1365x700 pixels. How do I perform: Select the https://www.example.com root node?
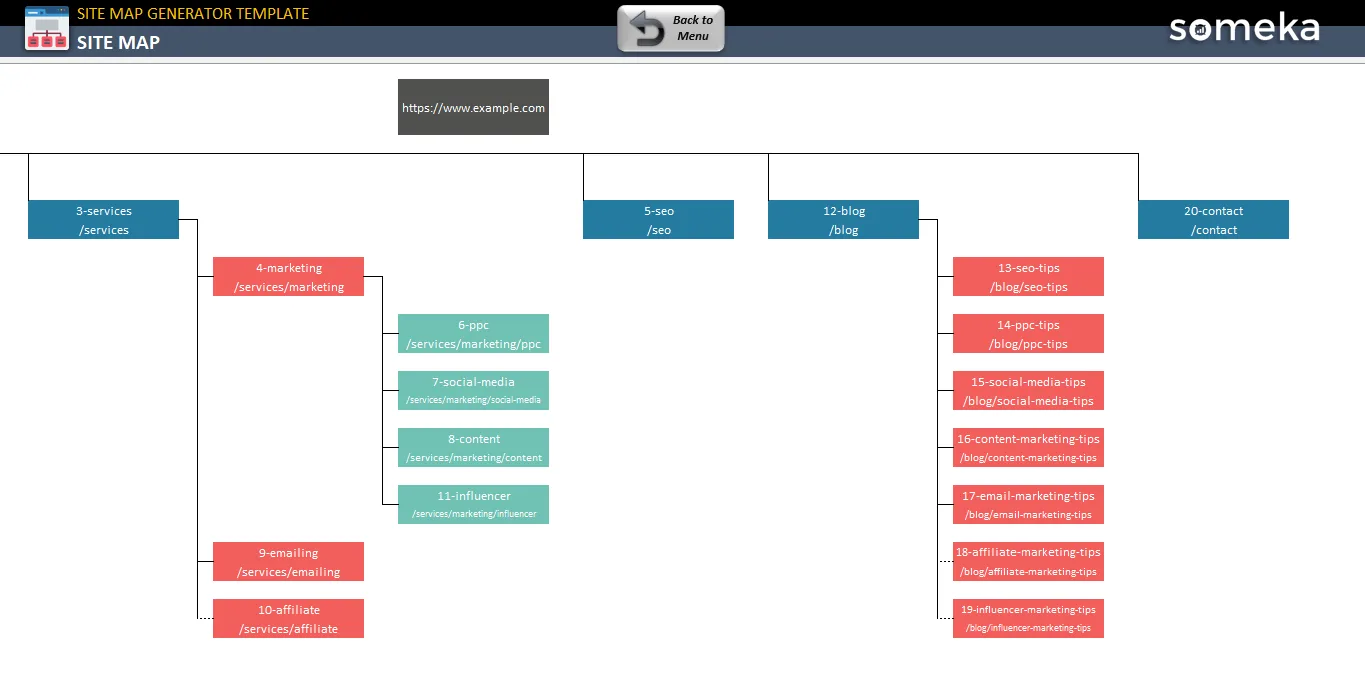pos(473,107)
